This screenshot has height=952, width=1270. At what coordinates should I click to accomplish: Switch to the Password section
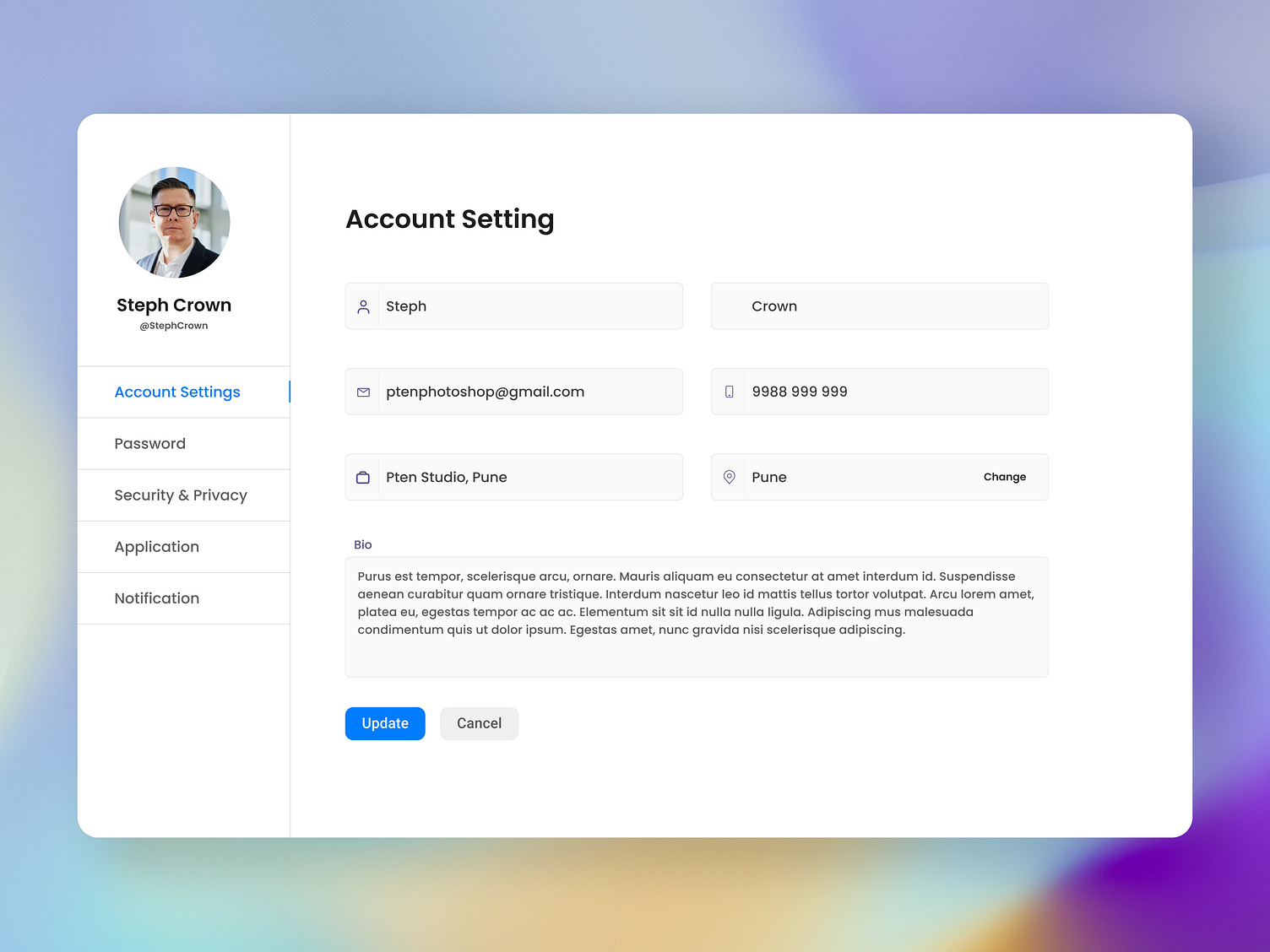(x=150, y=443)
